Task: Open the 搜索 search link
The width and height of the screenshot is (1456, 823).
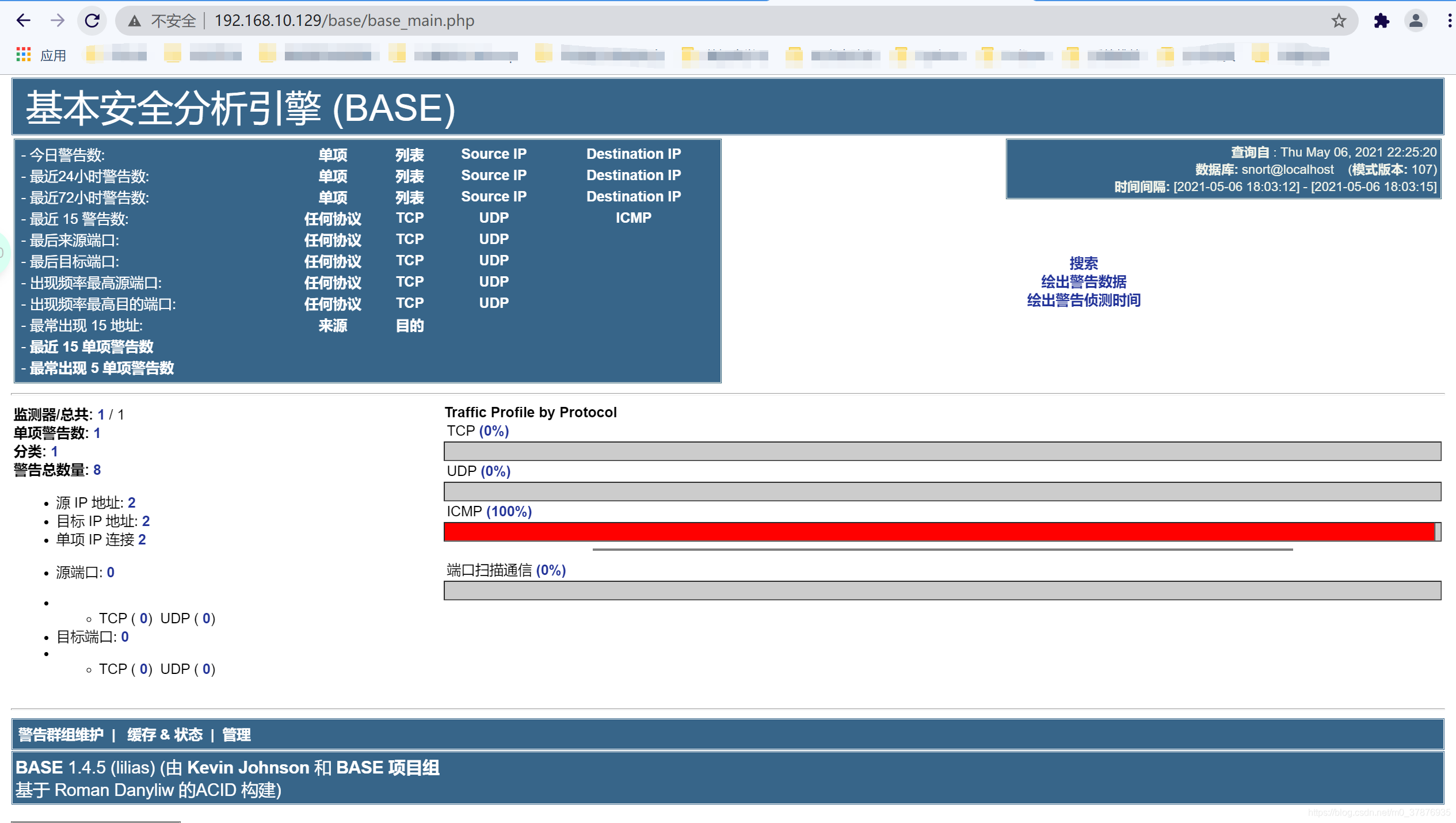Action: [1083, 263]
